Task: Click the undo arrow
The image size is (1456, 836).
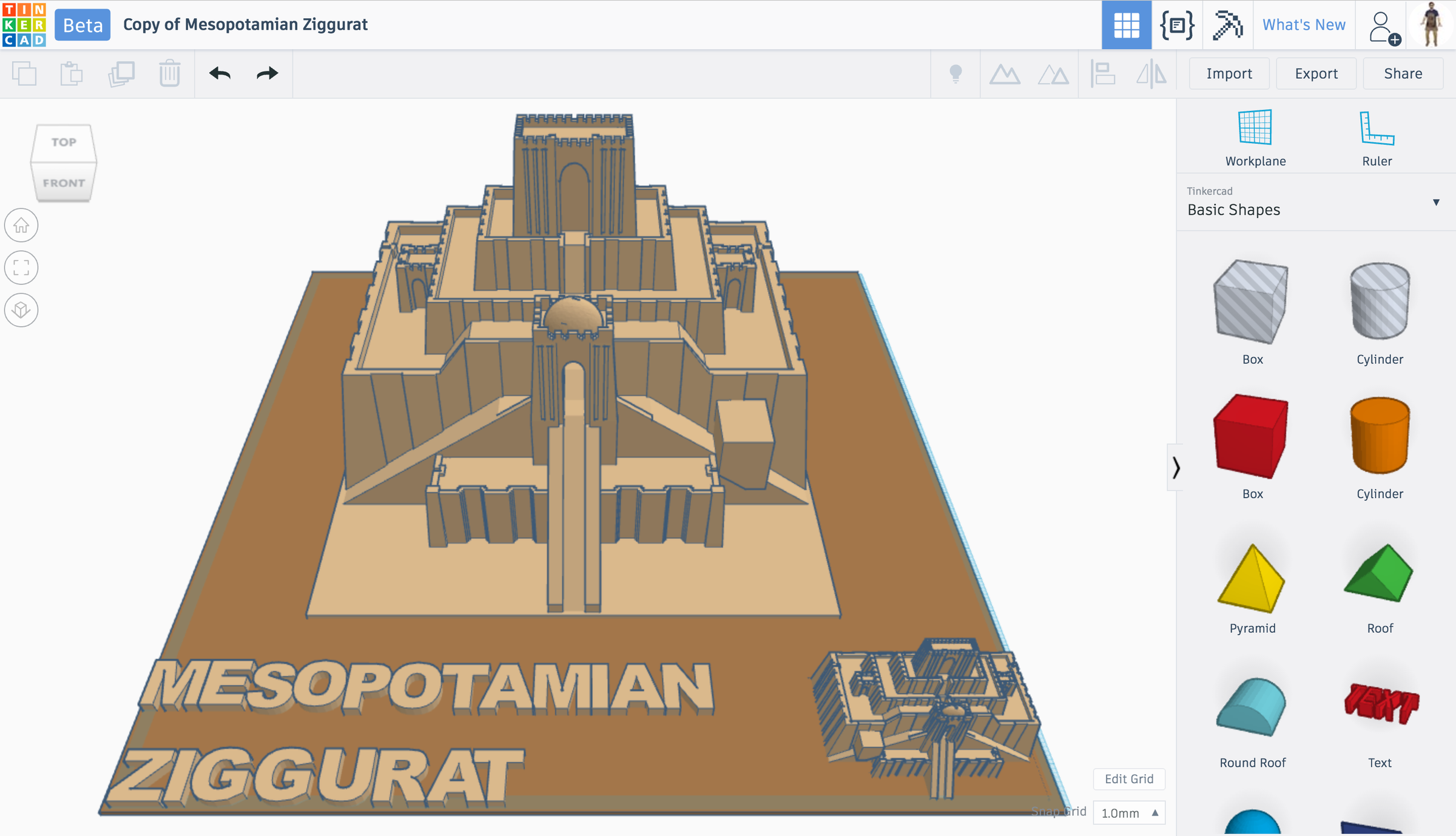Action: point(220,73)
